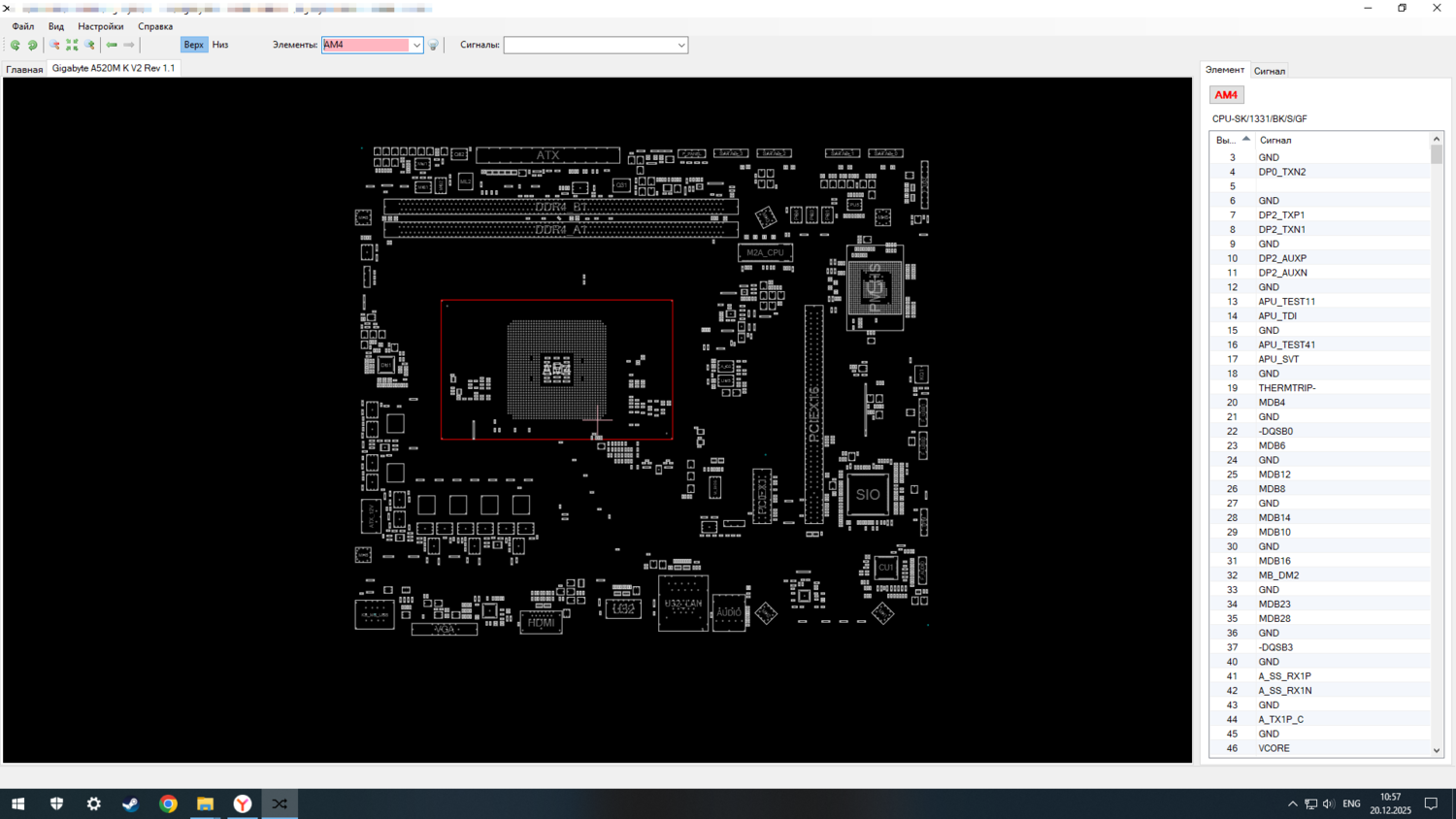Switch board view to Верх side
This screenshot has height=819, width=1456.
(x=194, y=45)
